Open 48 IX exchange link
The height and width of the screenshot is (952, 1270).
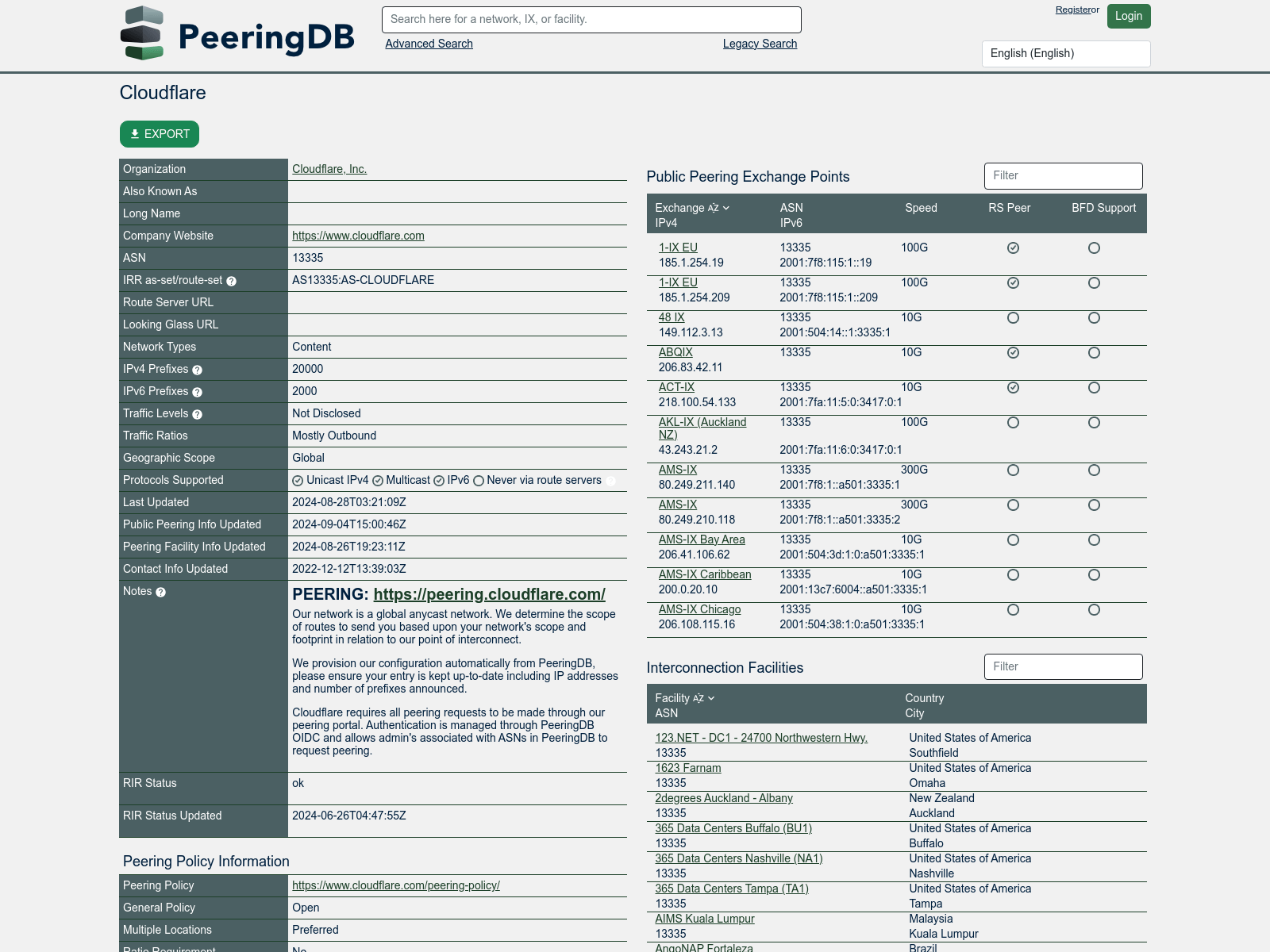tap(672, 317)
